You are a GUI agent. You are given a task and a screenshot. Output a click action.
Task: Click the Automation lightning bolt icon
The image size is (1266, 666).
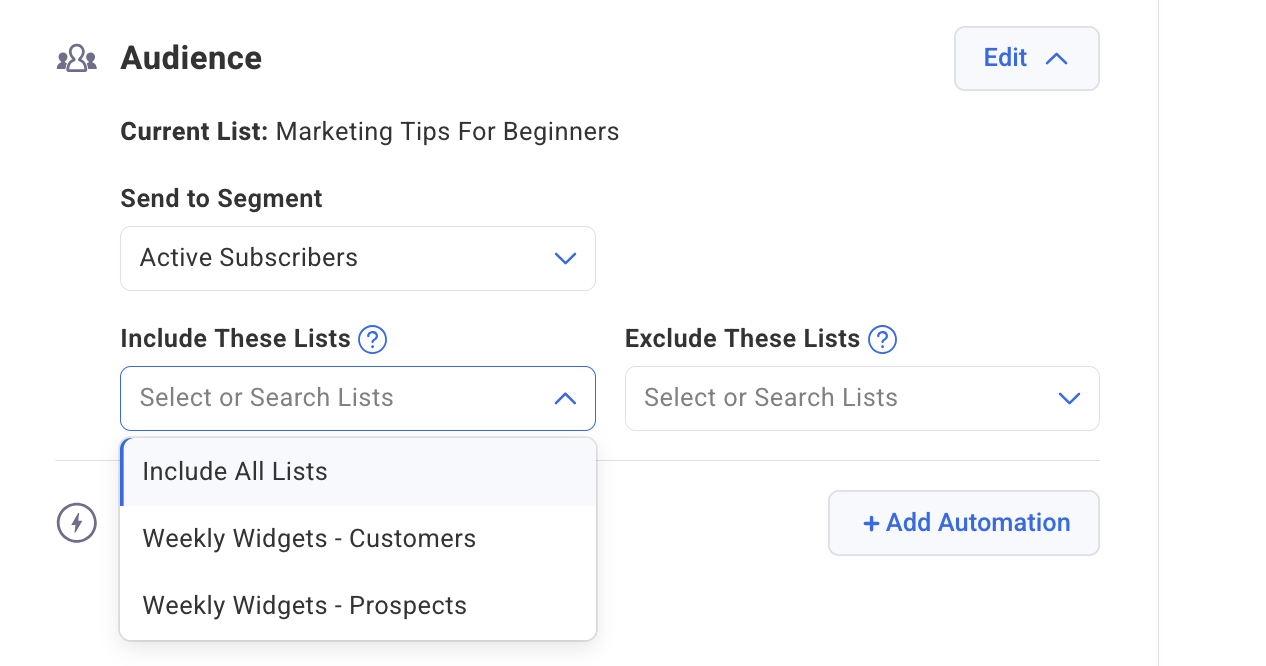point(76,522)
